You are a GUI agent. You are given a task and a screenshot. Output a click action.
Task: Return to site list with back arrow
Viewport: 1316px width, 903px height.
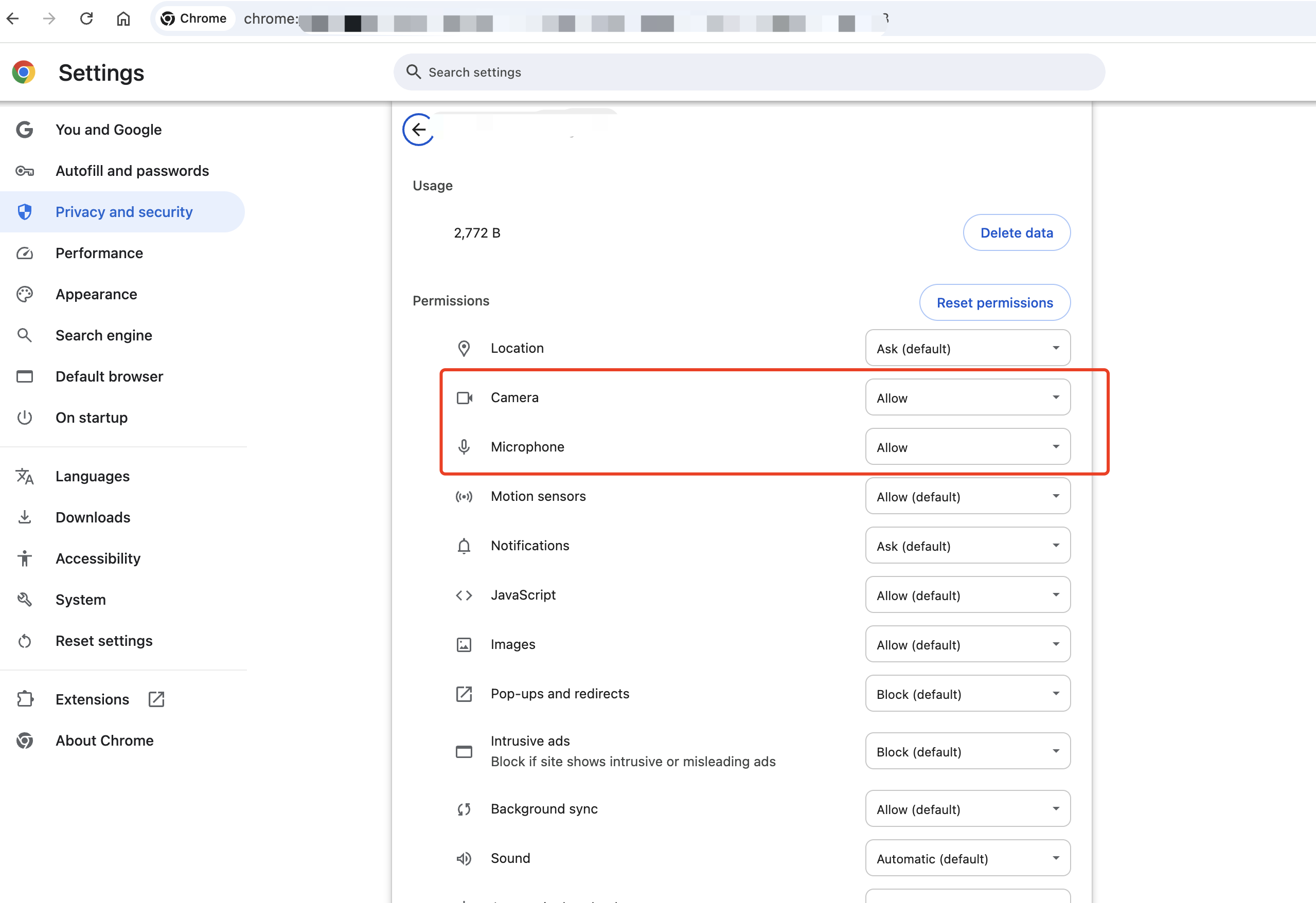(418, 130)
